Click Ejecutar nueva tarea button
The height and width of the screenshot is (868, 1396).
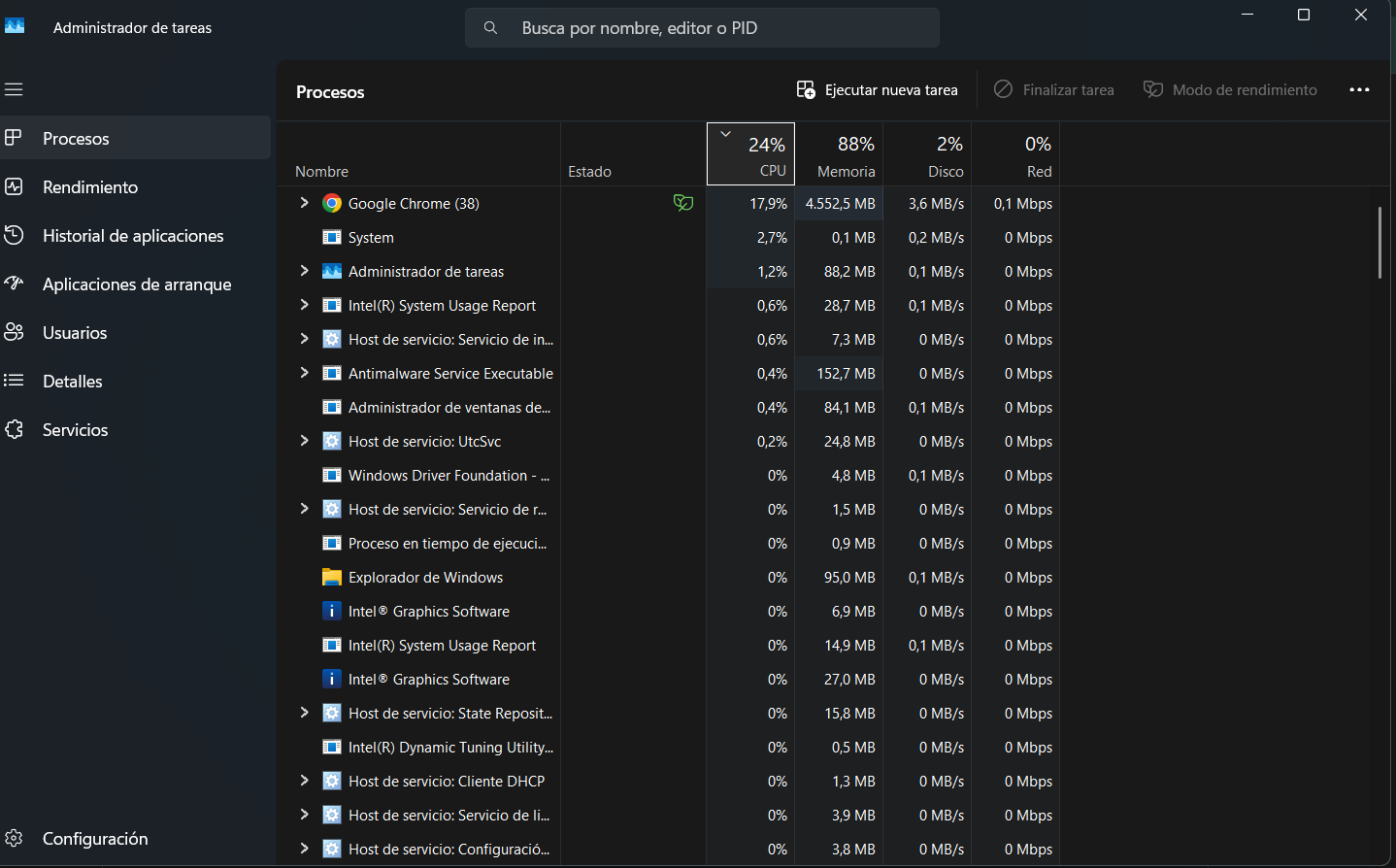point(877,89)
